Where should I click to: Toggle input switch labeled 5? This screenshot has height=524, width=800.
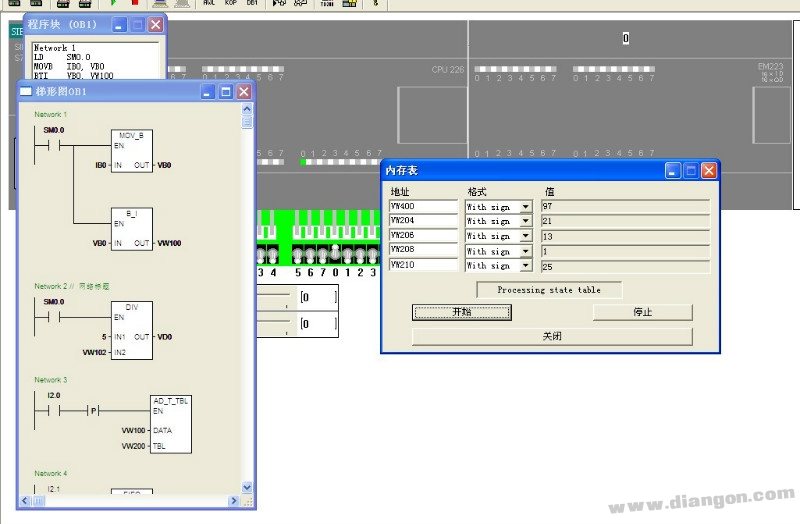(298, 254)
